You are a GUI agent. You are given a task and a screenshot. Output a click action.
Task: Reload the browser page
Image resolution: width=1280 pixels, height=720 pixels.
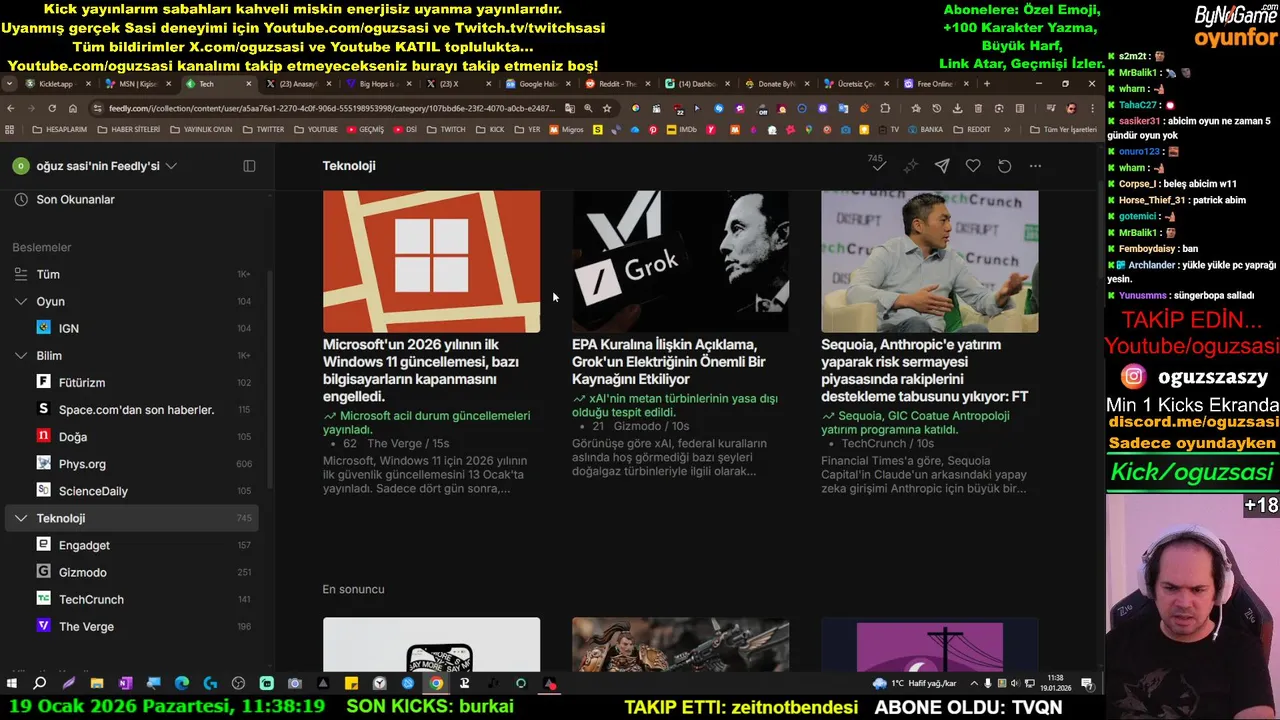[x=51, y=108]
